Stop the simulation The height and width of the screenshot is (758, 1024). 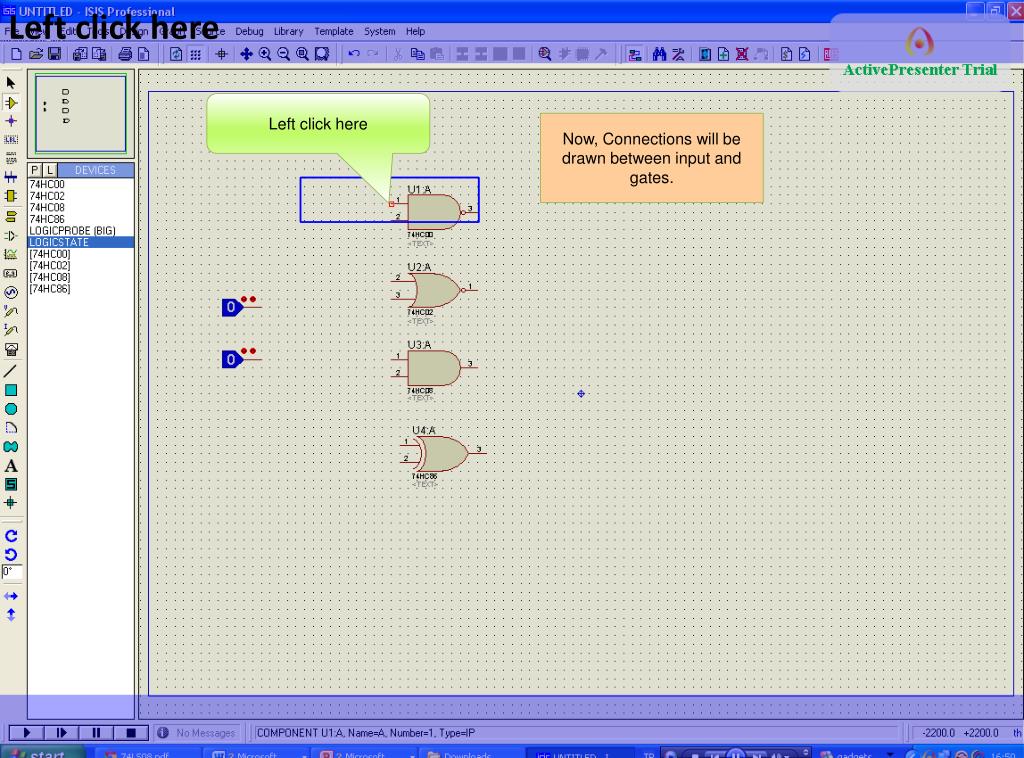coord(131,733)
